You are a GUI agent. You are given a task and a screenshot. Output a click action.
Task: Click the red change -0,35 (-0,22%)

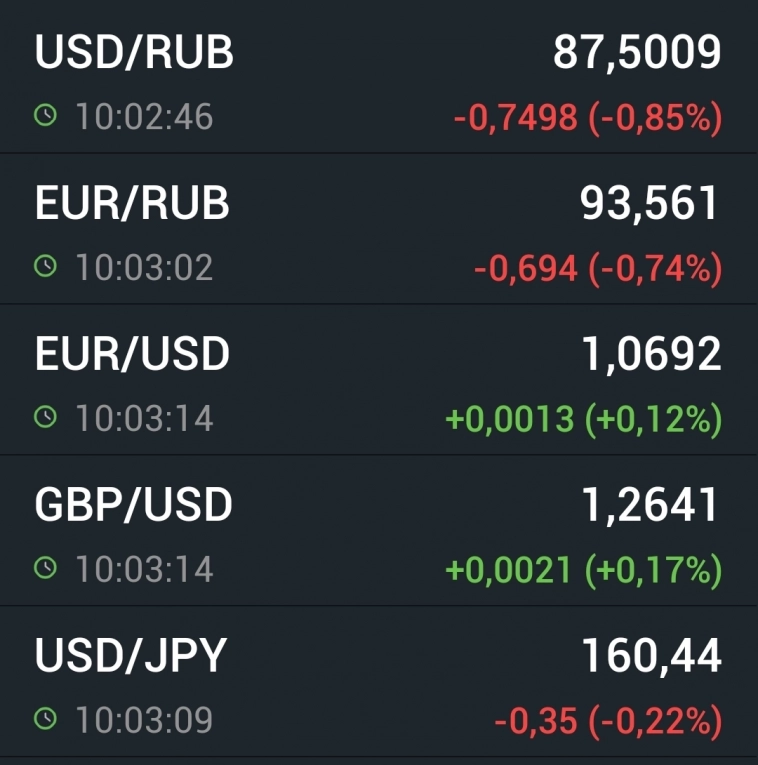pyautogui.click(x=607, y=720)
